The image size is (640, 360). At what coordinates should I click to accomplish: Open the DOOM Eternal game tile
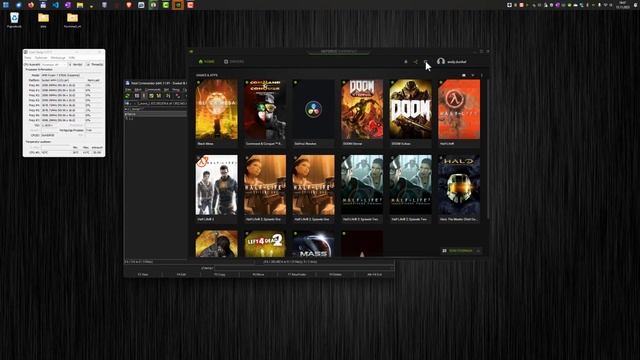click(362, 113)
